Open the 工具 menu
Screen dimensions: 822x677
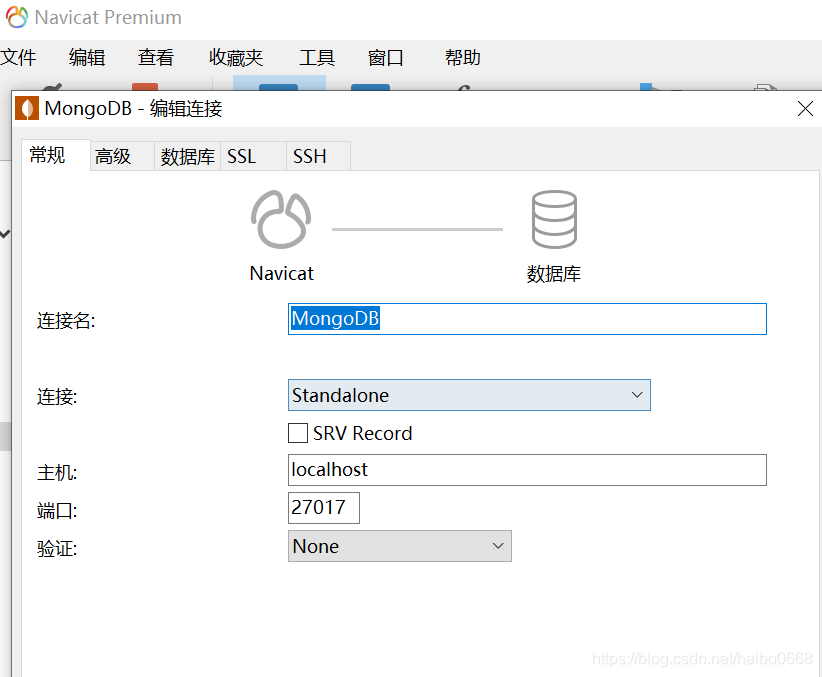[x=317, y=57]
